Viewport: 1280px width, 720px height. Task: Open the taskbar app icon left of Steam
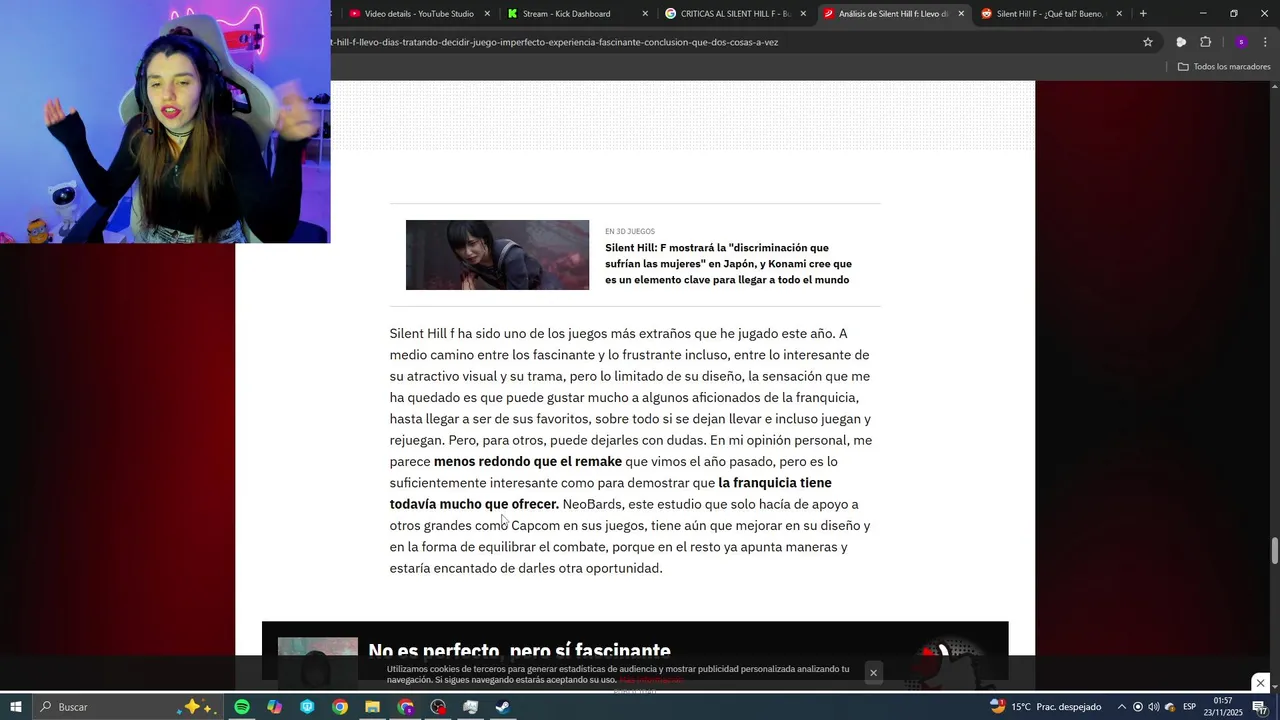point(470,707)
